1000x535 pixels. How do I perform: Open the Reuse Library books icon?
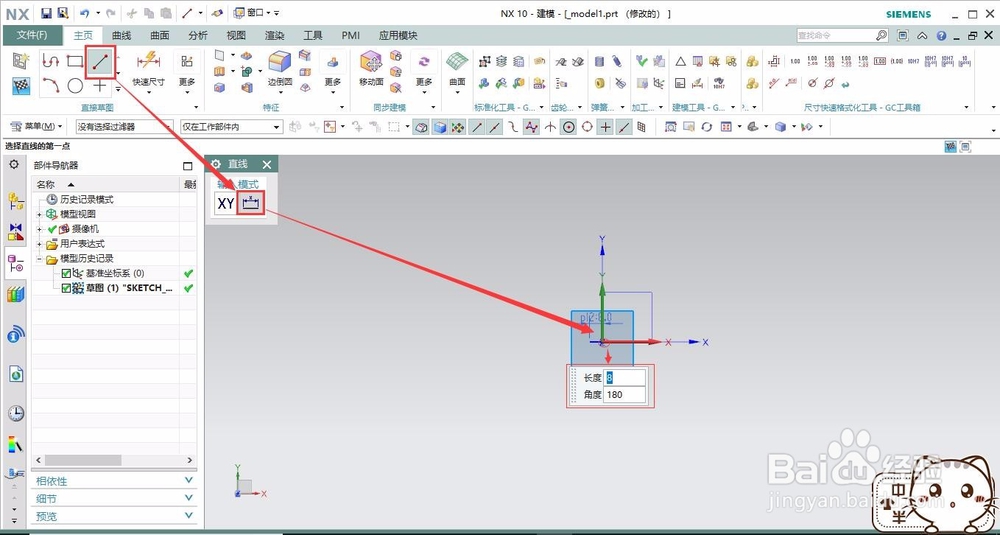click(16, 294)
